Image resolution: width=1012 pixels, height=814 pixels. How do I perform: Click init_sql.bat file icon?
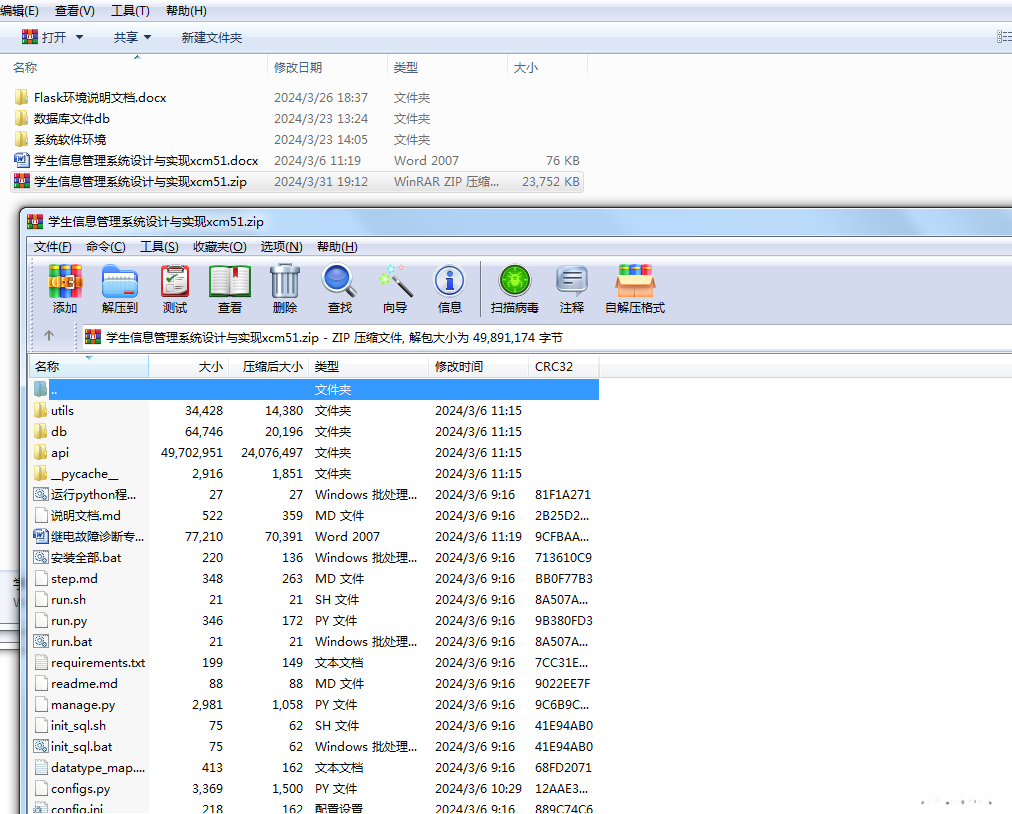pyautogui.click(x=41, y=746)
